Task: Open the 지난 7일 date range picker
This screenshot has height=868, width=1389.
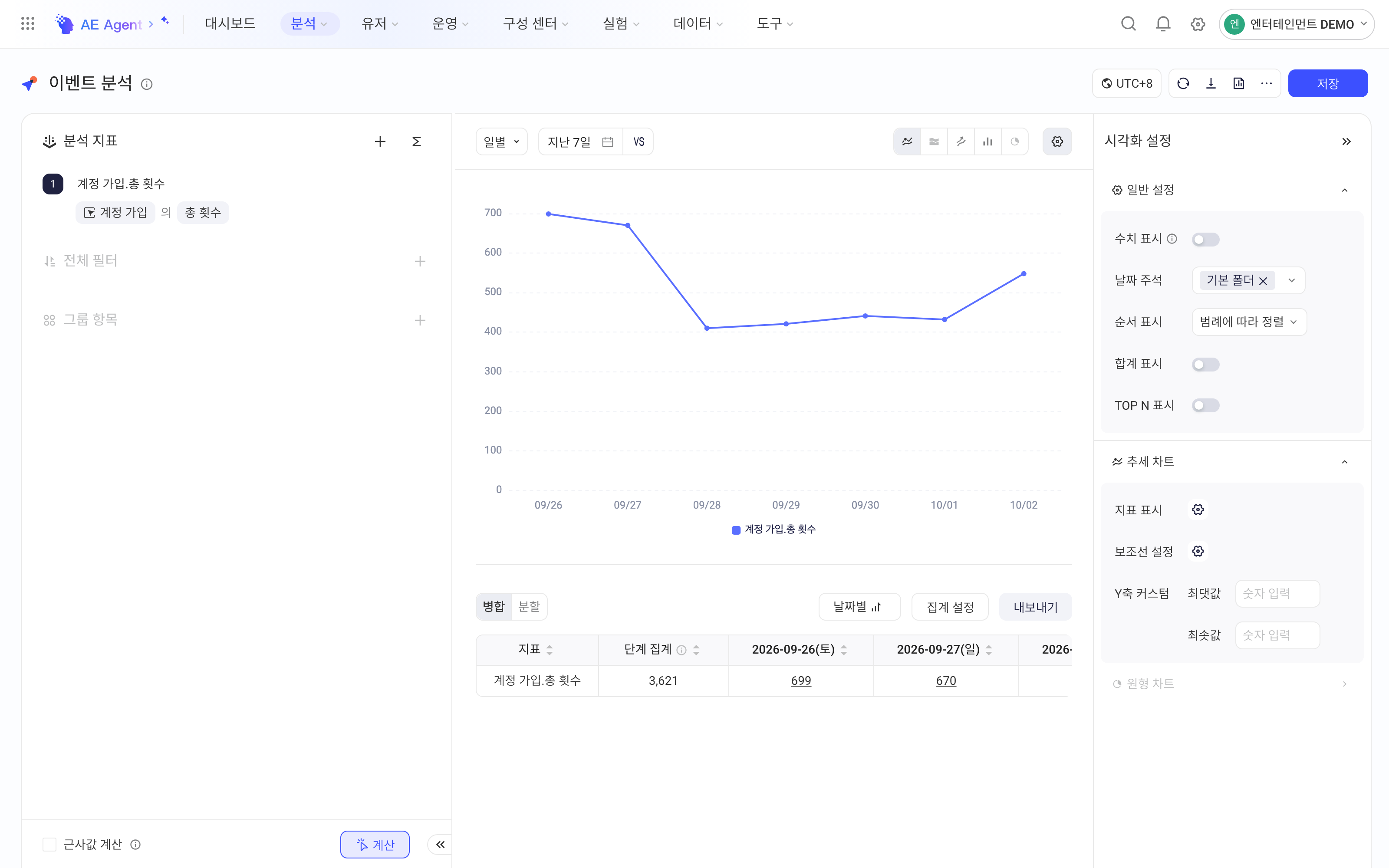Action: pyautogui.click(x=580, y=142)
